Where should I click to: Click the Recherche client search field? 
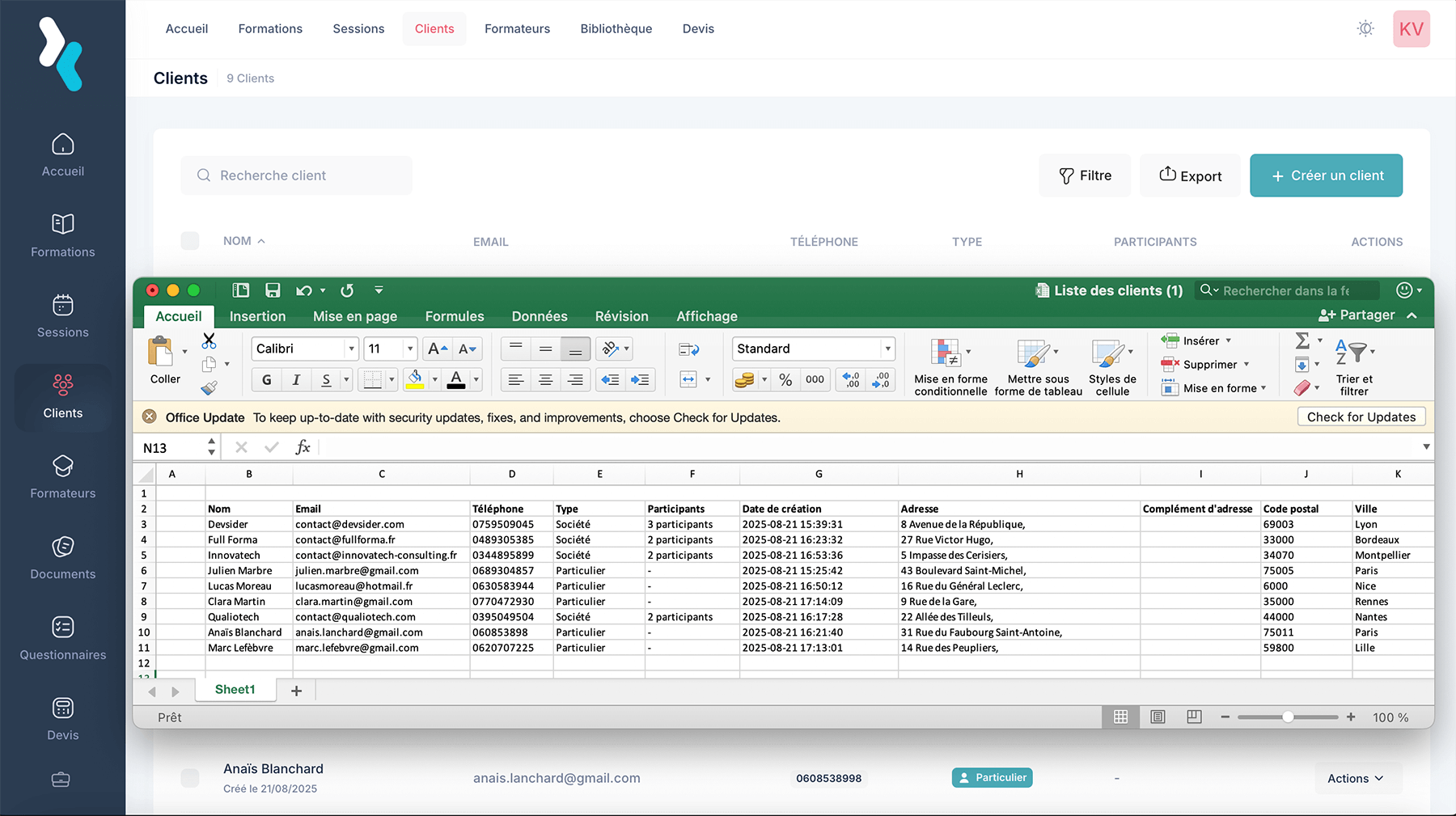pyautogui.click(x=297, y=175)
